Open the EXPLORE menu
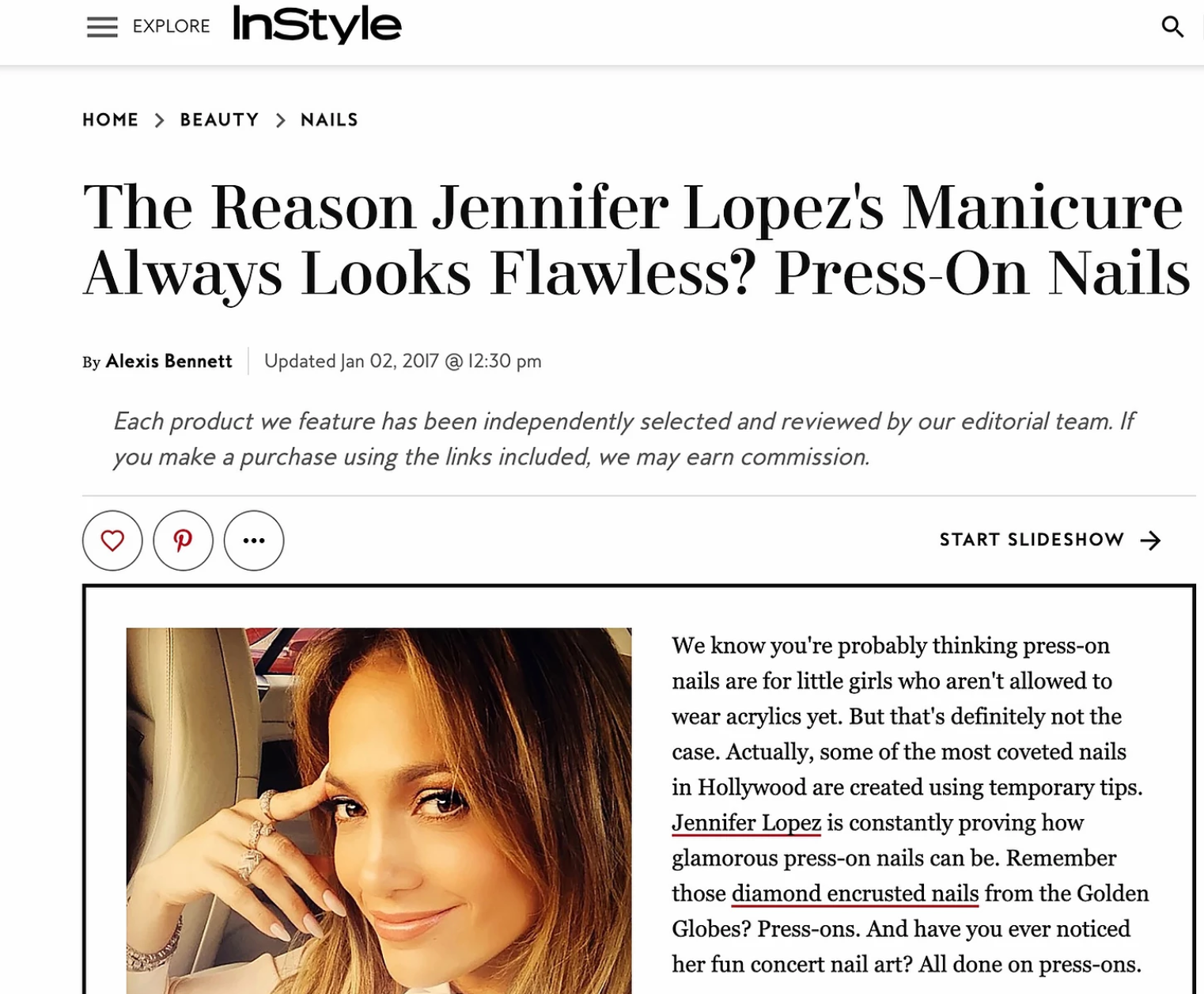This screenshot has height=994, width=1204. (171, 26)
